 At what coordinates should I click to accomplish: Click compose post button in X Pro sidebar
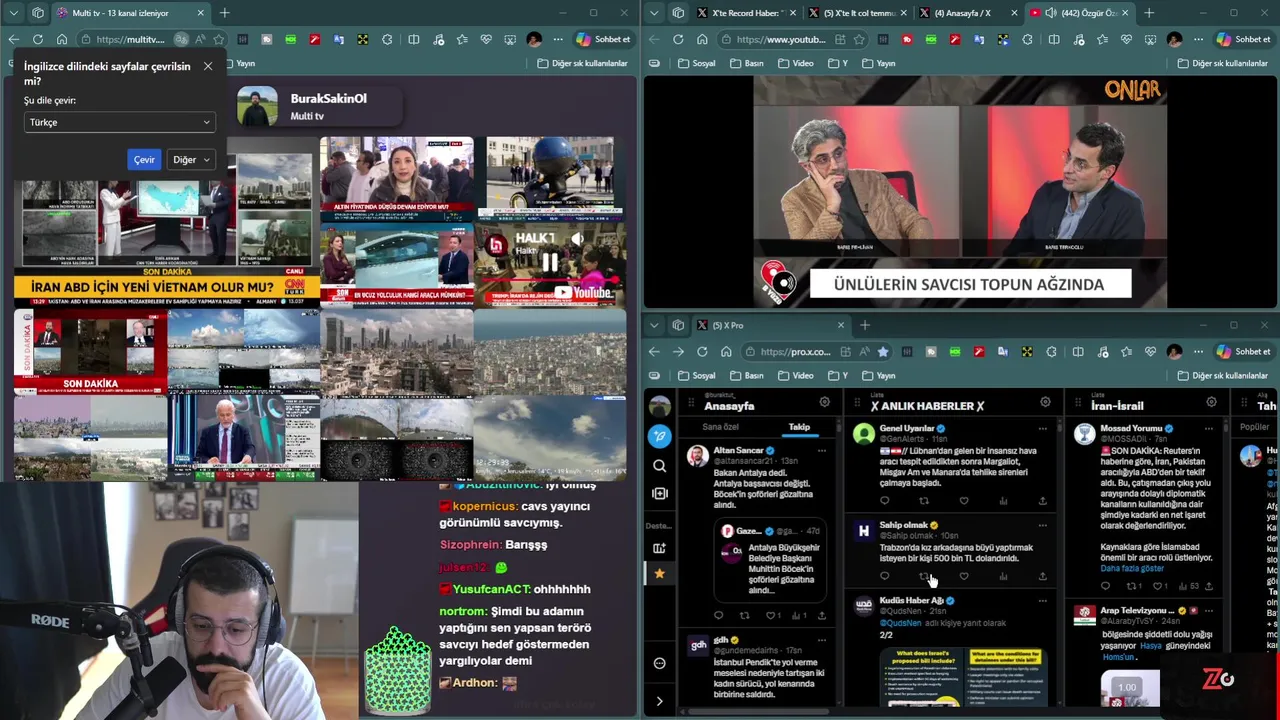coord(659,436)
